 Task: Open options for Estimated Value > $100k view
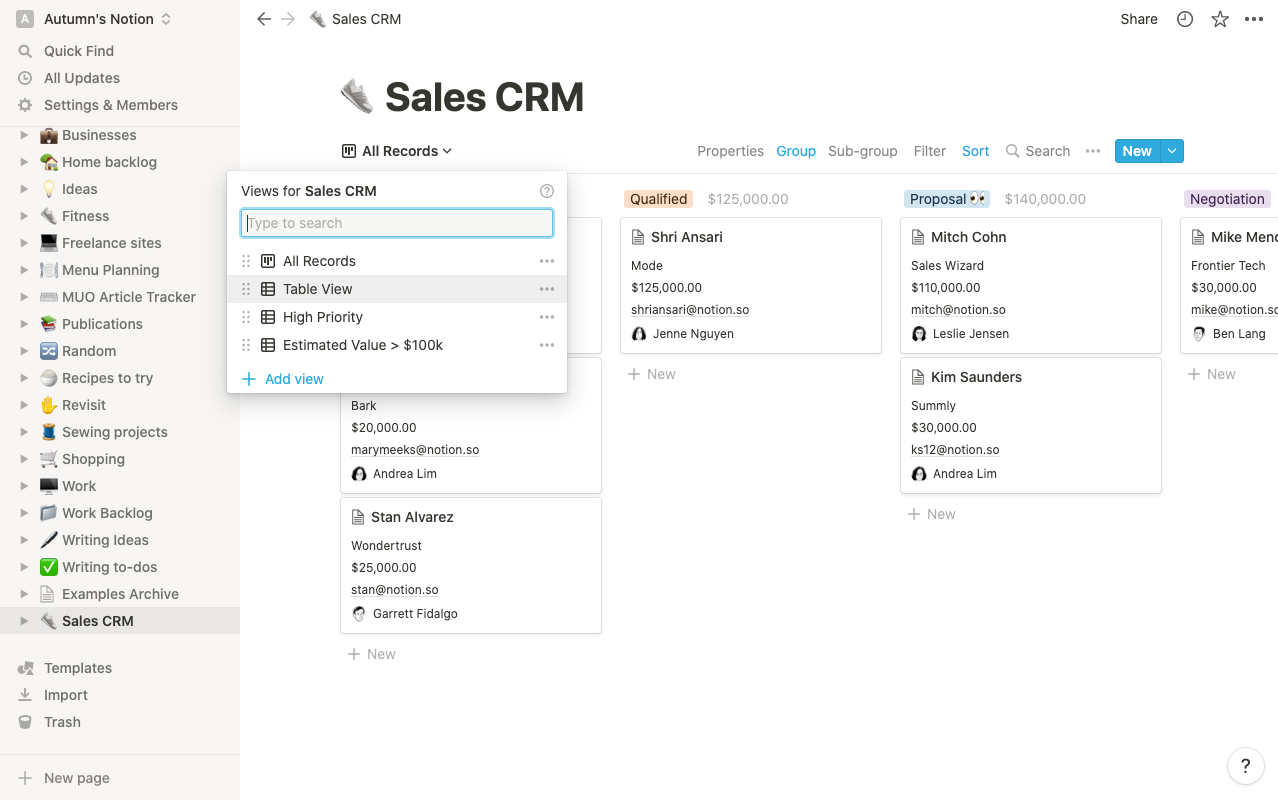[546, 345]
